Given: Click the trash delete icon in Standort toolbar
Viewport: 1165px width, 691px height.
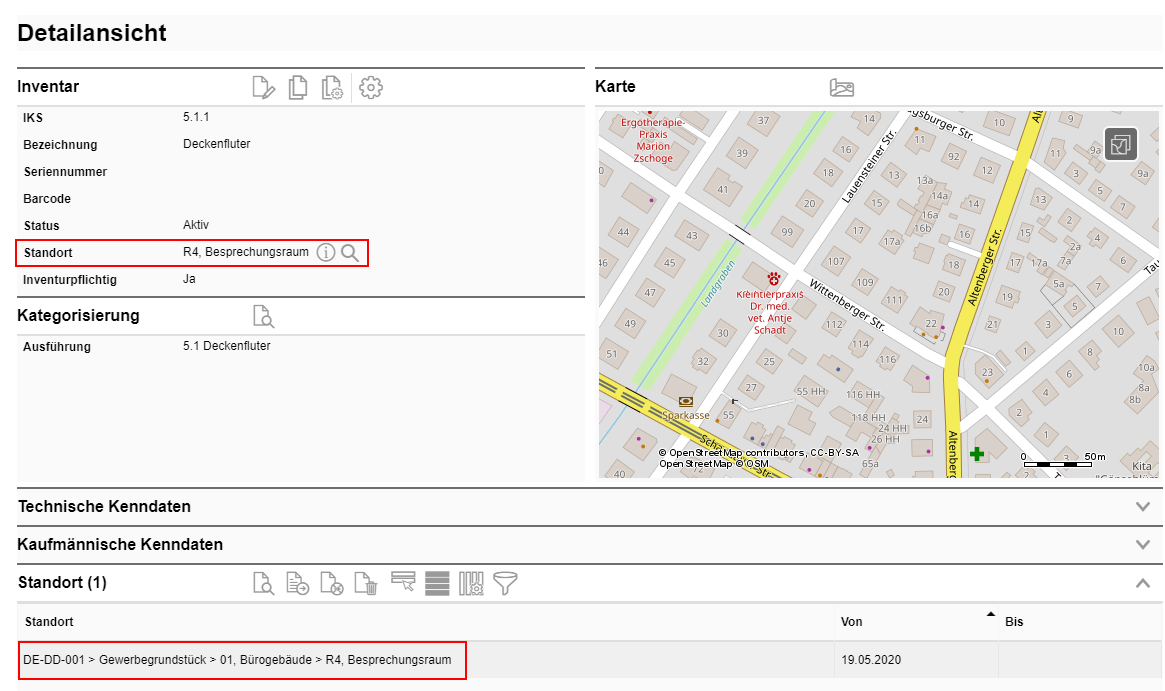Looking at the screenshot, I should pyautogui.click(x=366, y=583).
